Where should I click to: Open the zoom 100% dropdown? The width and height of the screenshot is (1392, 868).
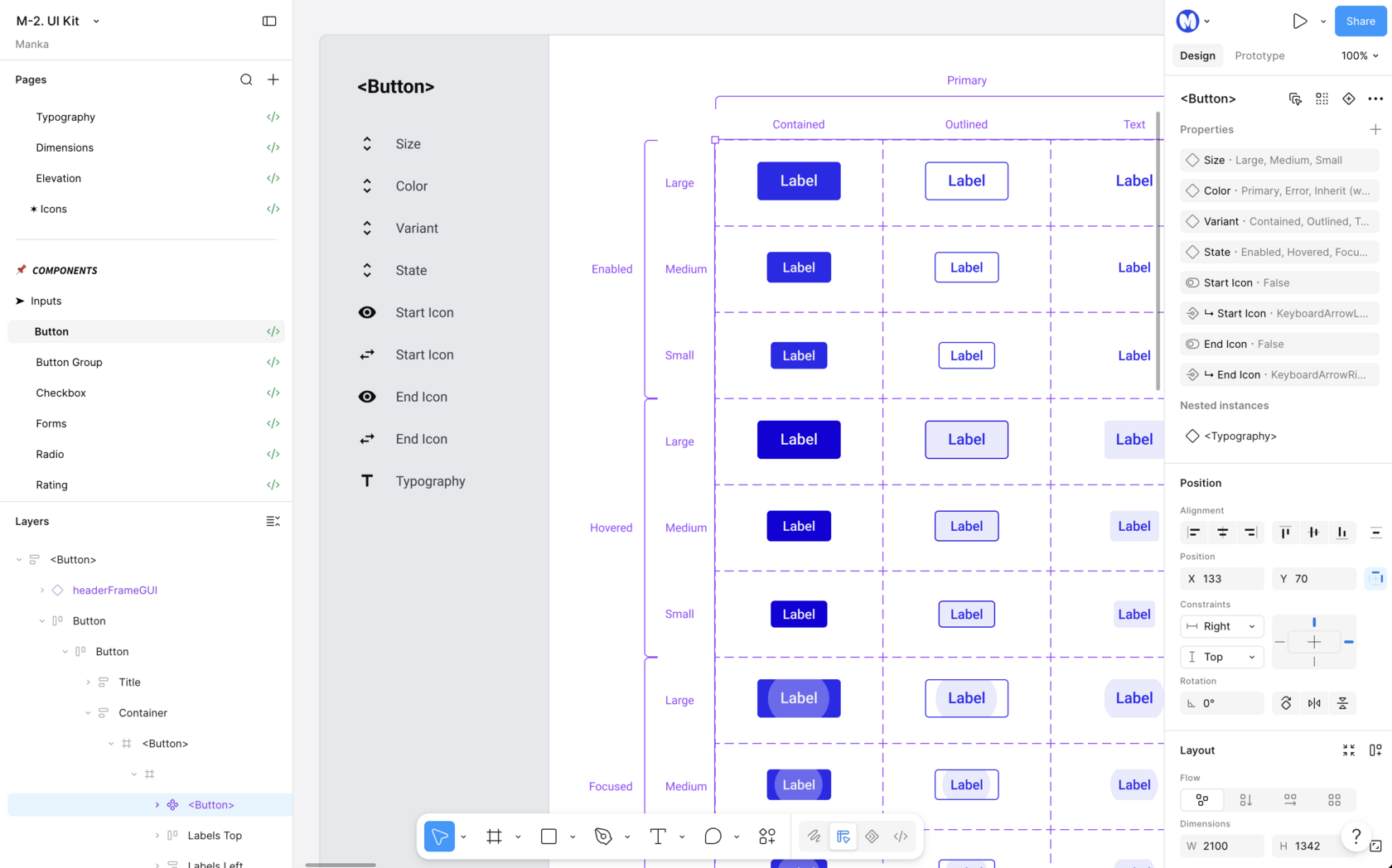coord(1360,55)
